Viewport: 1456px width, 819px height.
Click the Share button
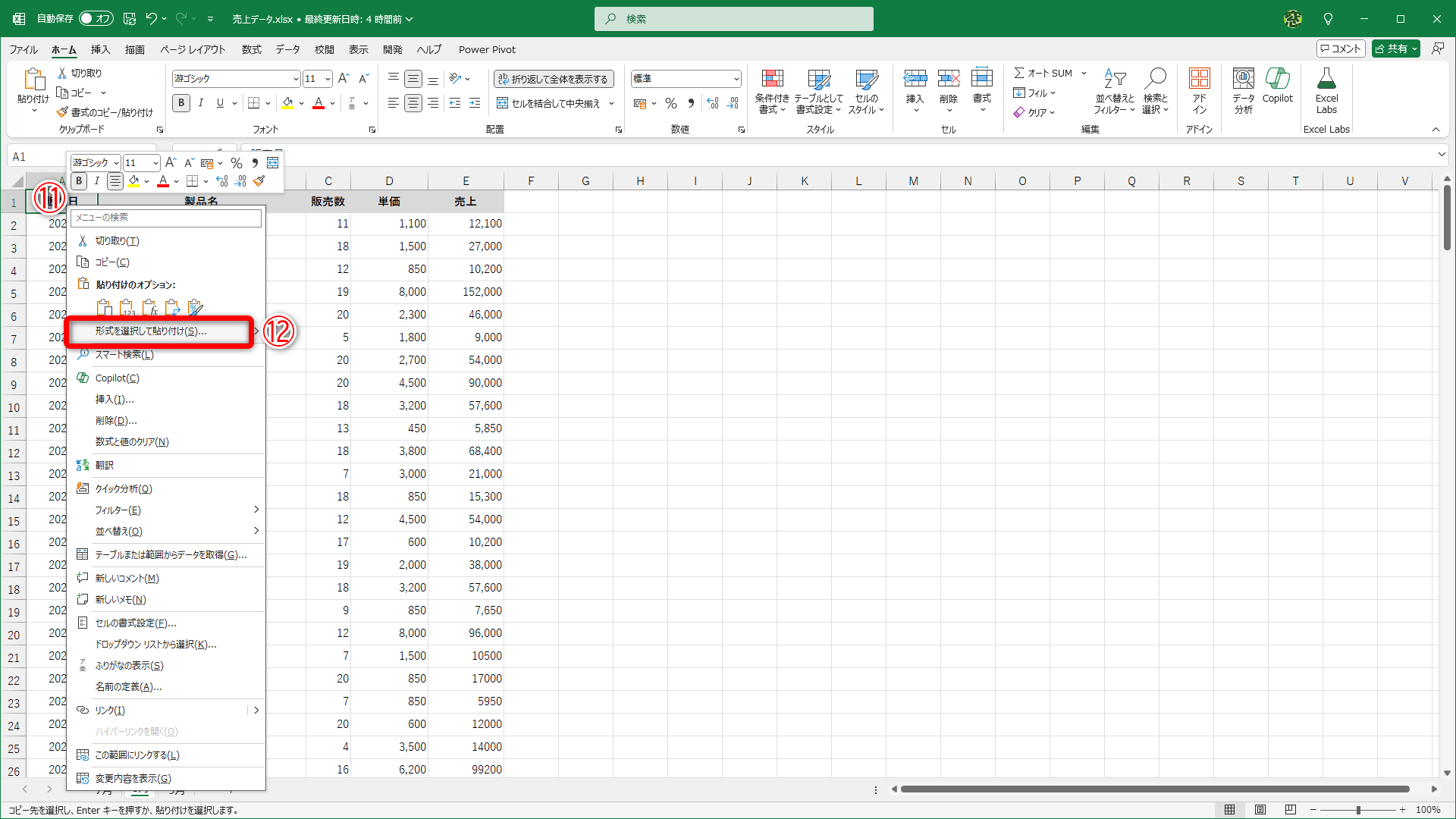[x=1392, y=49]
